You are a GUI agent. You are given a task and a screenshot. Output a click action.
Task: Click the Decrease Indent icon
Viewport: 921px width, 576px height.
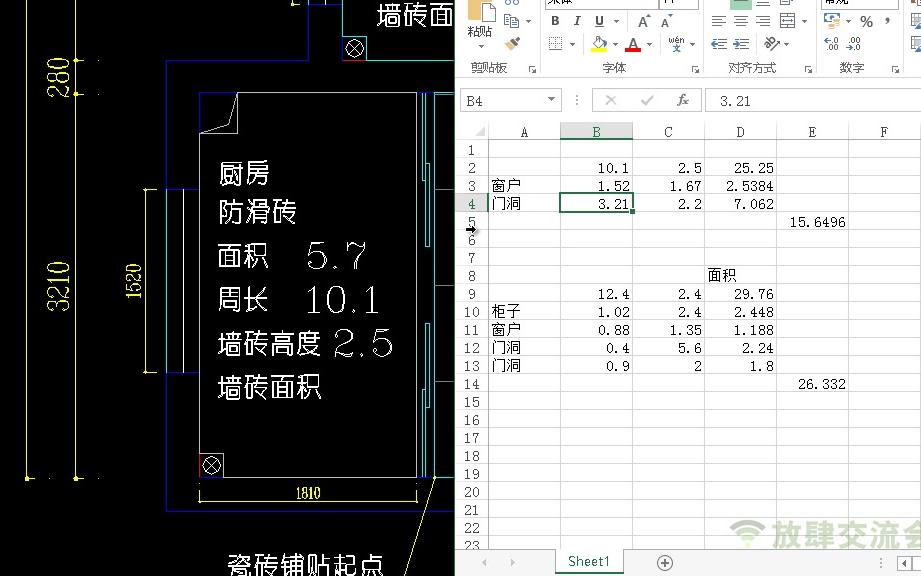(x=720, y=43)
